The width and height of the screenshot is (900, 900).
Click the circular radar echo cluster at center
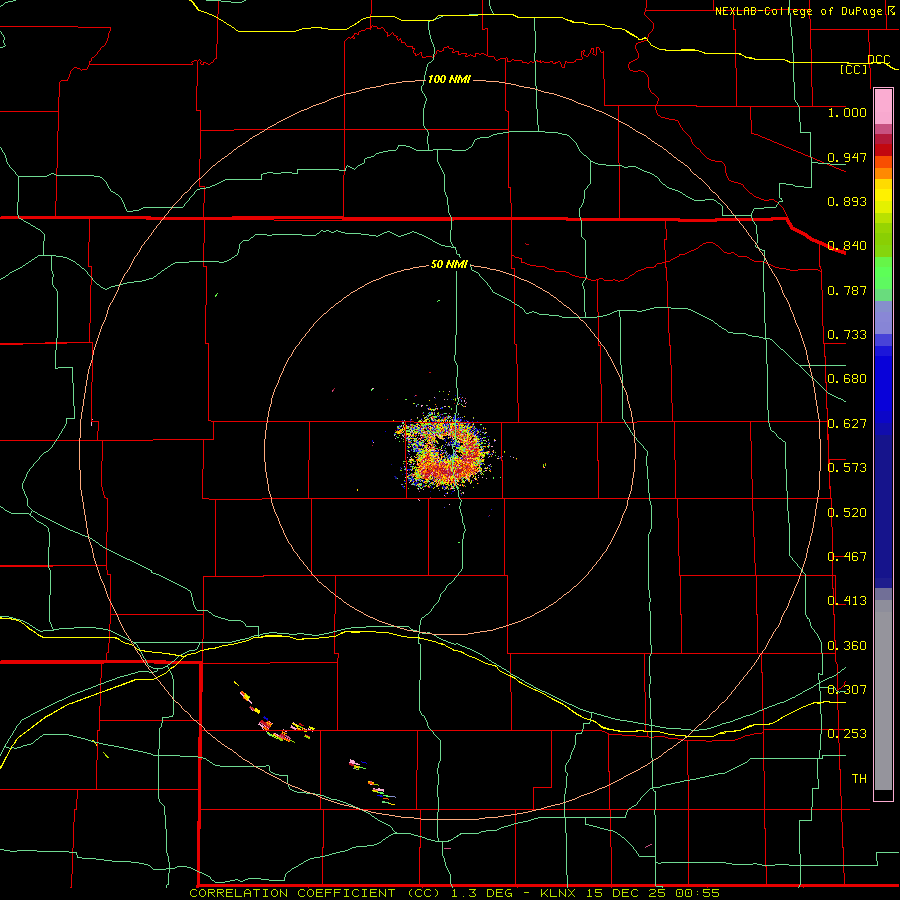coord(447,451)
